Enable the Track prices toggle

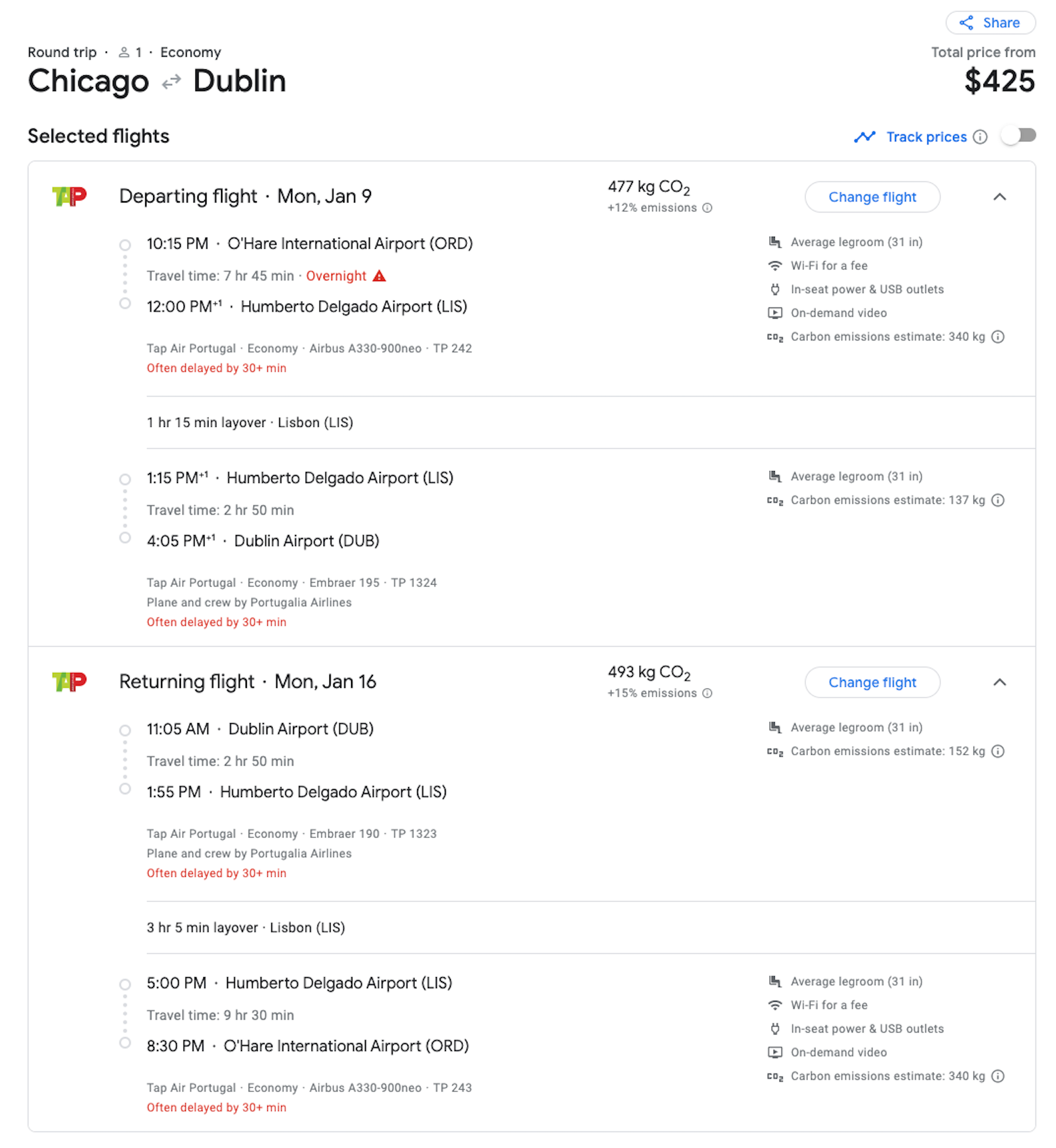point(1018,136)
